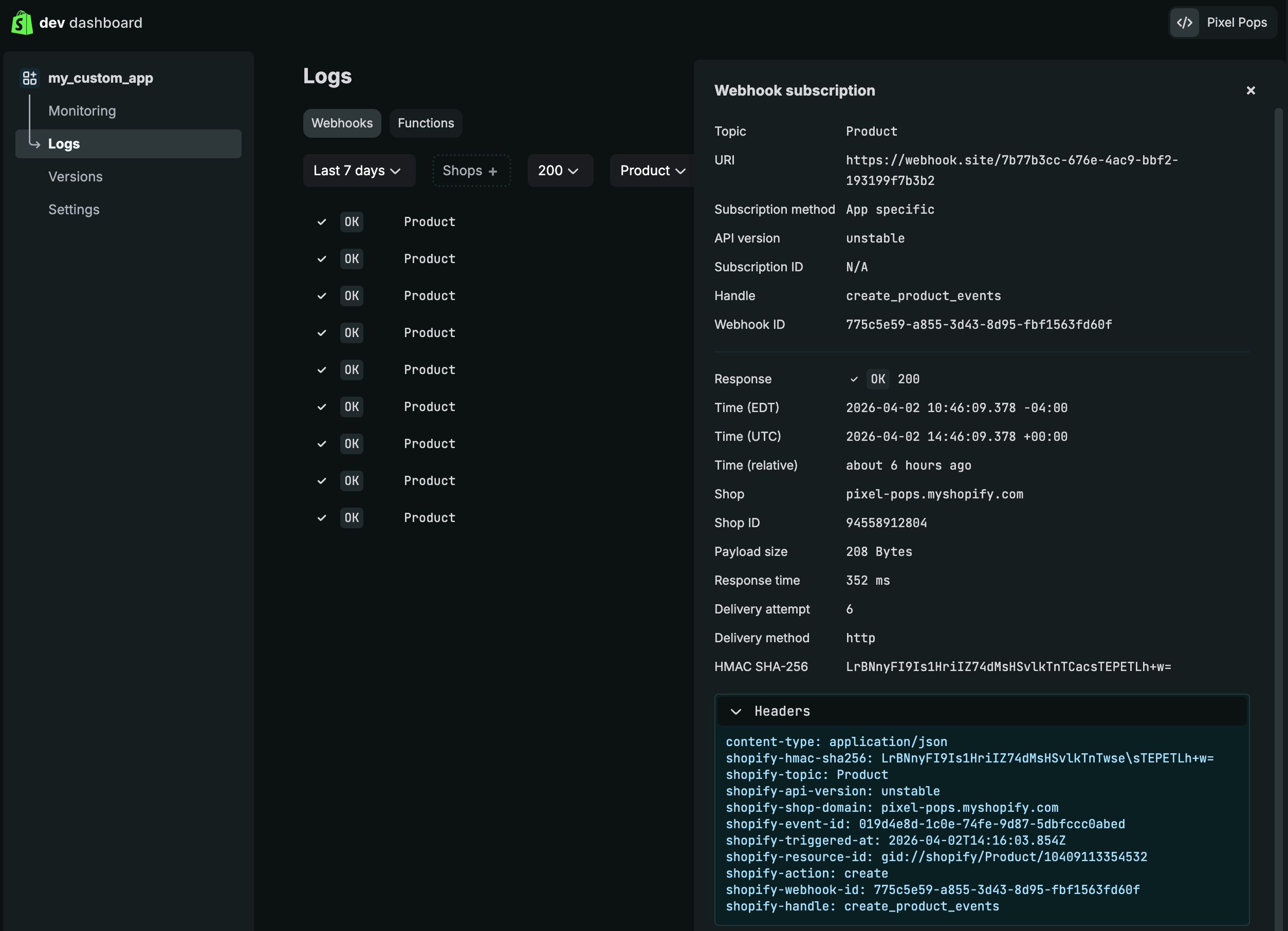Open Monitoring in the sidebar
The height and width of the screenshot is (931, 1288).
[x=82, y=110]
